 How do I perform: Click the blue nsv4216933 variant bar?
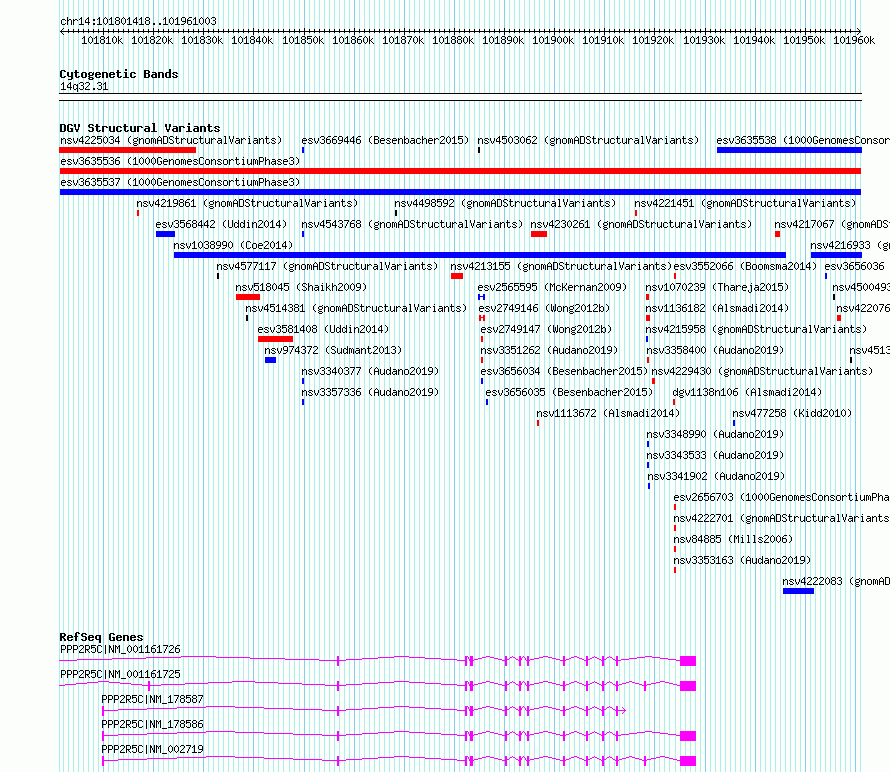(x=836, y=255)
